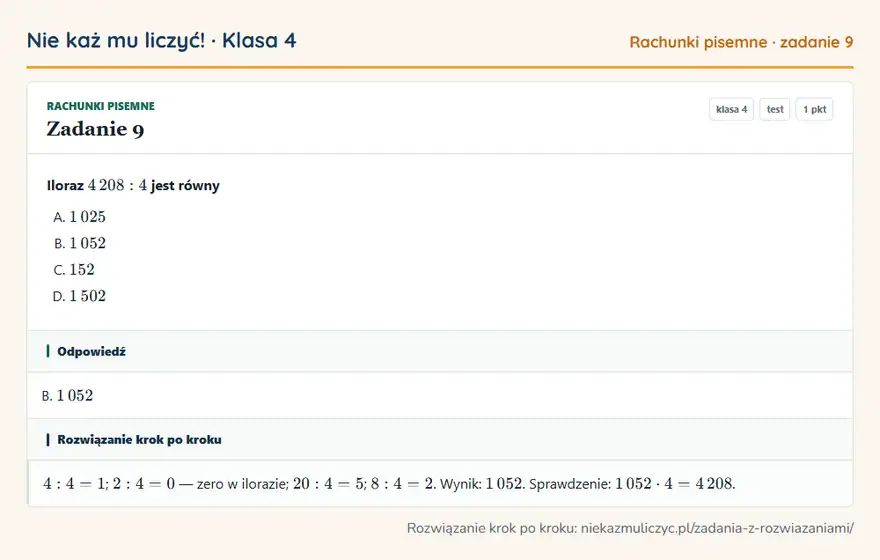Click the green 'RACHUNKI PISEMNE' category label
Image resolution: width=880 pixels, height=560 pixels.
click(x=100, y=106)
